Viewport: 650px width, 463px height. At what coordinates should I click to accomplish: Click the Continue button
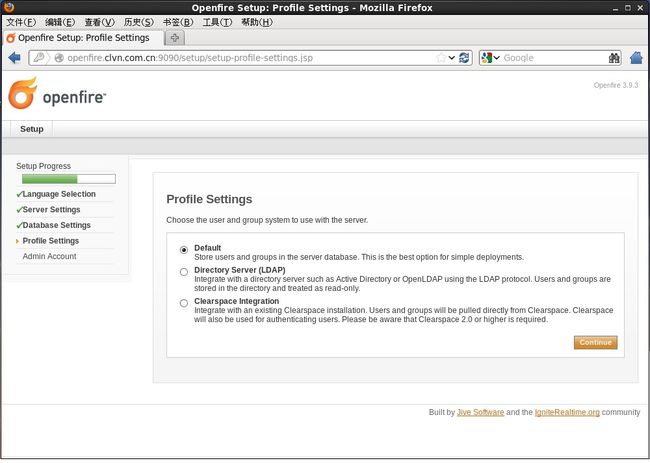[595, 342]
